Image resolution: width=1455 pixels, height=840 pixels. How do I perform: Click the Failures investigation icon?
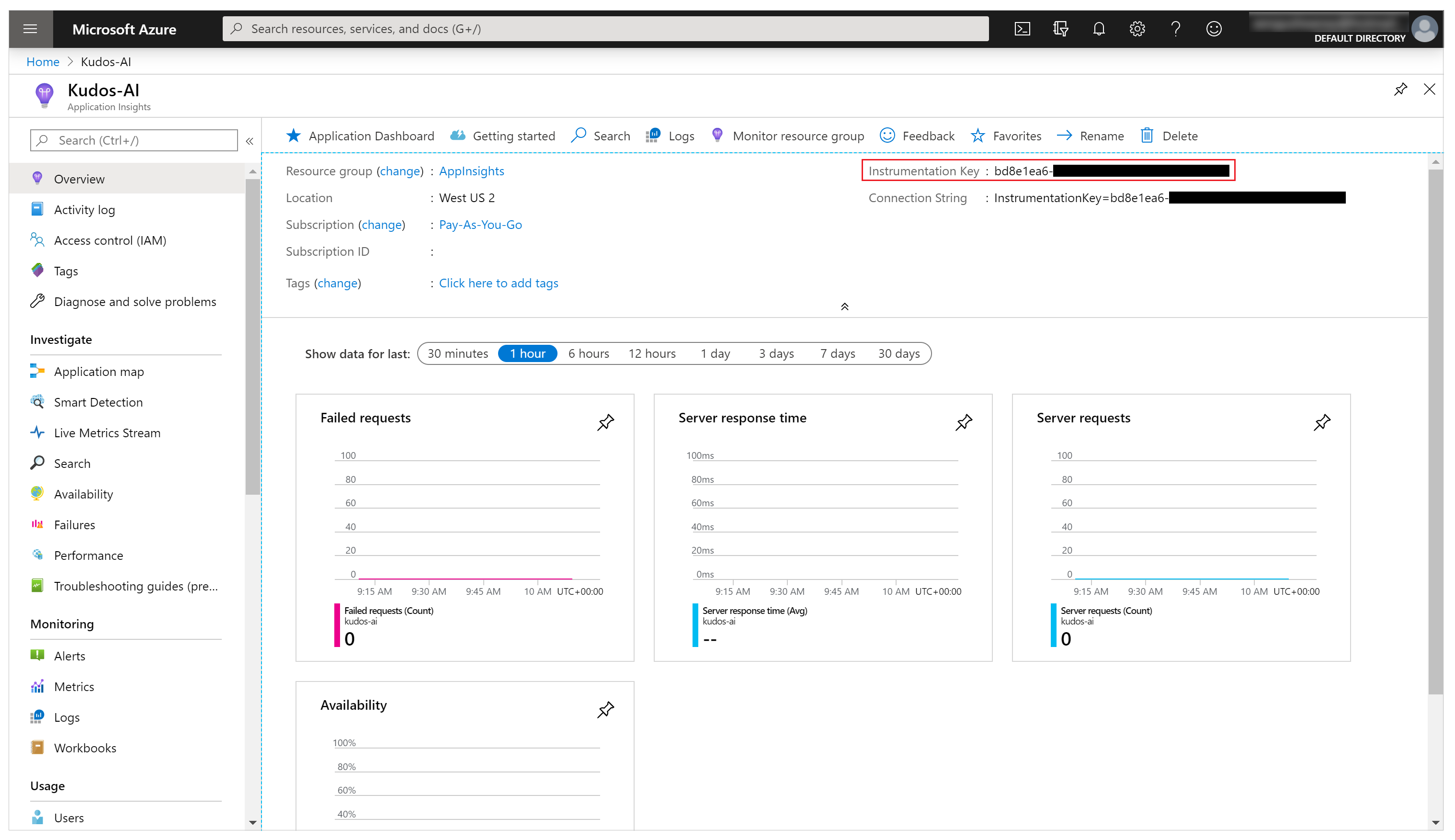coord(38,524)
